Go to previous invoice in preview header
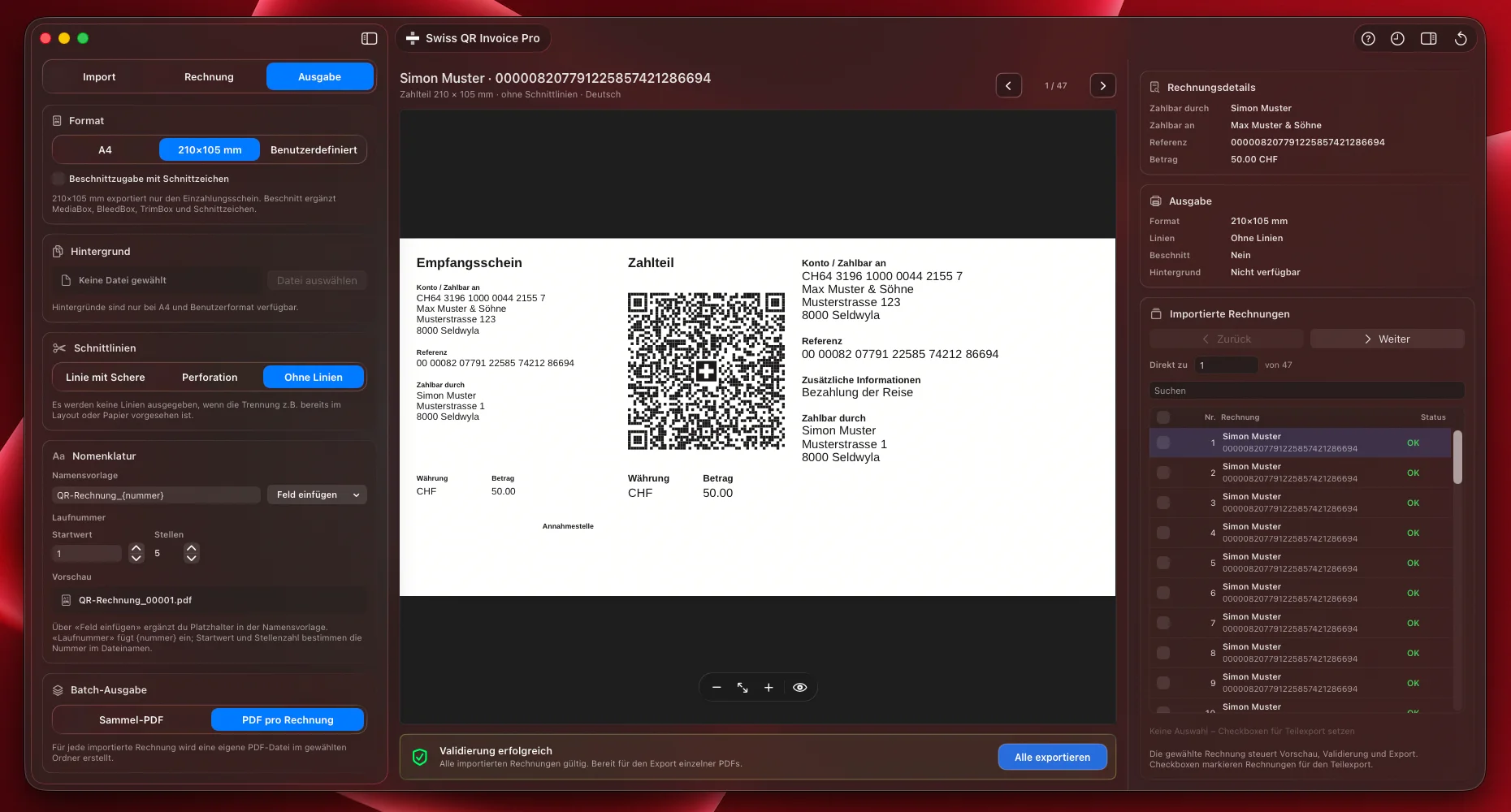The image size is (1511, 812). click(x=1009, y=85)
